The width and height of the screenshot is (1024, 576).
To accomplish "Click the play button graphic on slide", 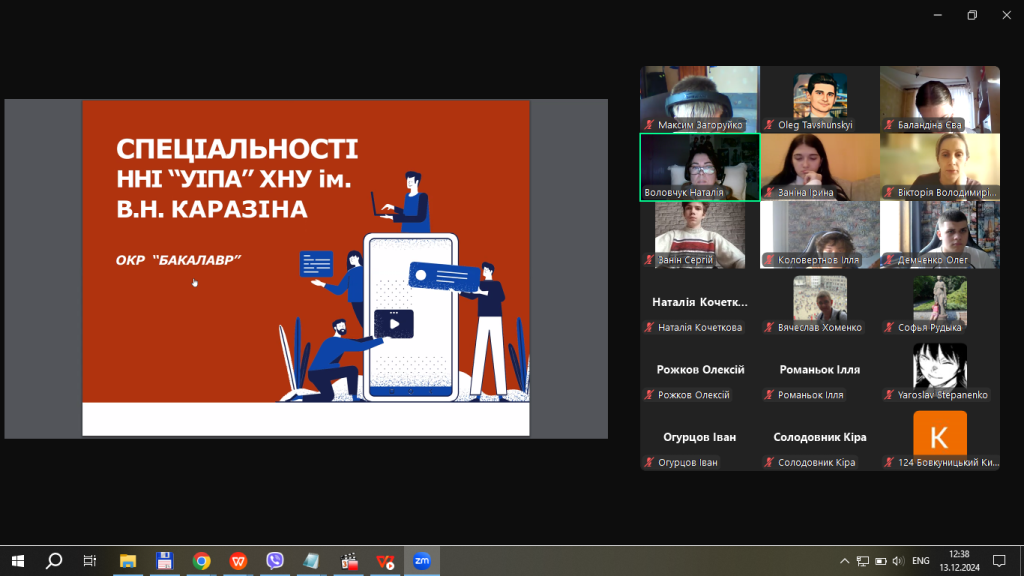I will click(x=394, y=324).
